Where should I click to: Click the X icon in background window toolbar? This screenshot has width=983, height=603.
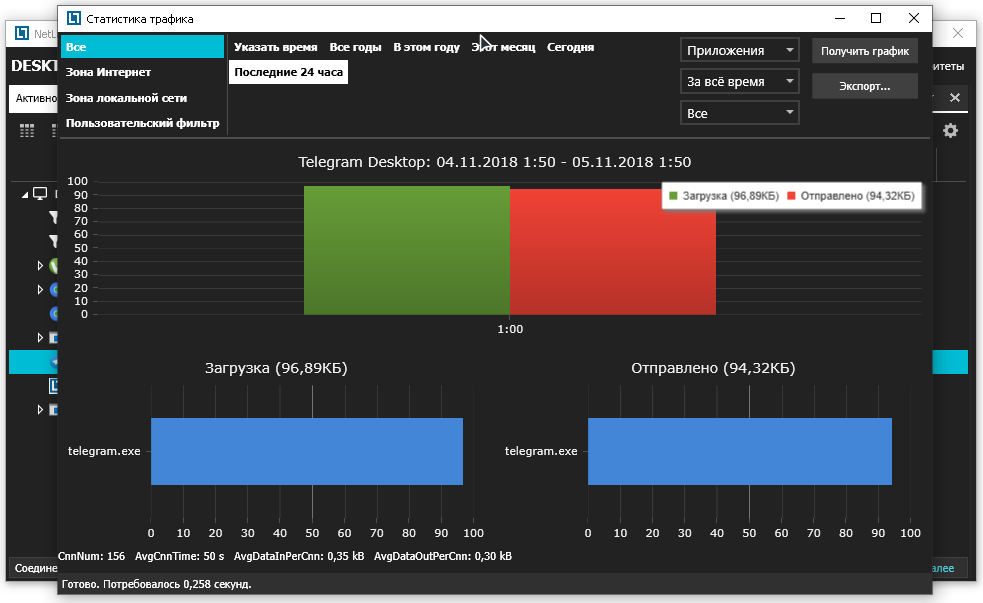pyautogui.click(x=955, y=97)
